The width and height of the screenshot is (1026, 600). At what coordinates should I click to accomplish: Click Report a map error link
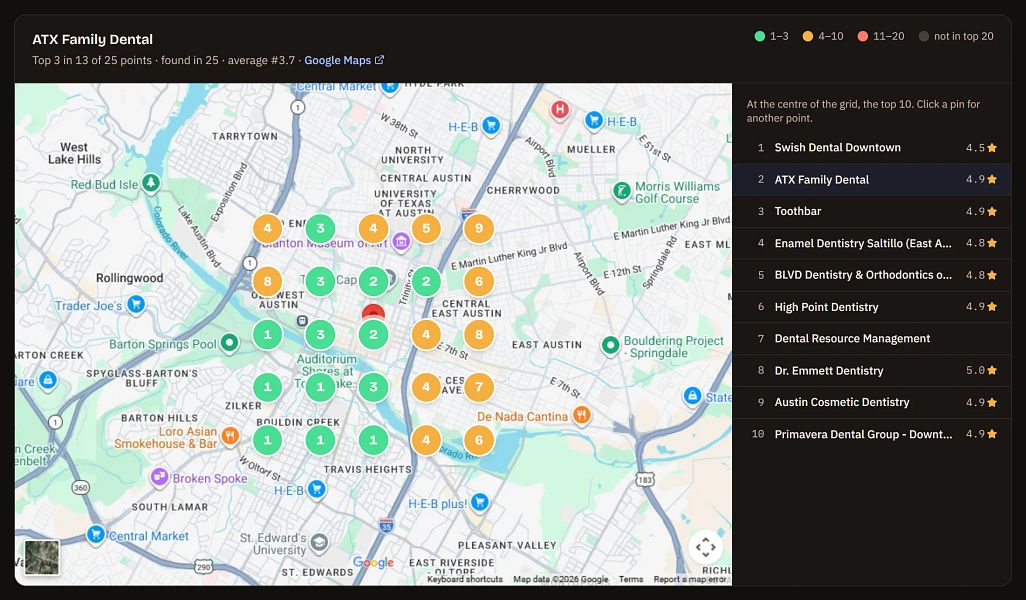[690, 579]
